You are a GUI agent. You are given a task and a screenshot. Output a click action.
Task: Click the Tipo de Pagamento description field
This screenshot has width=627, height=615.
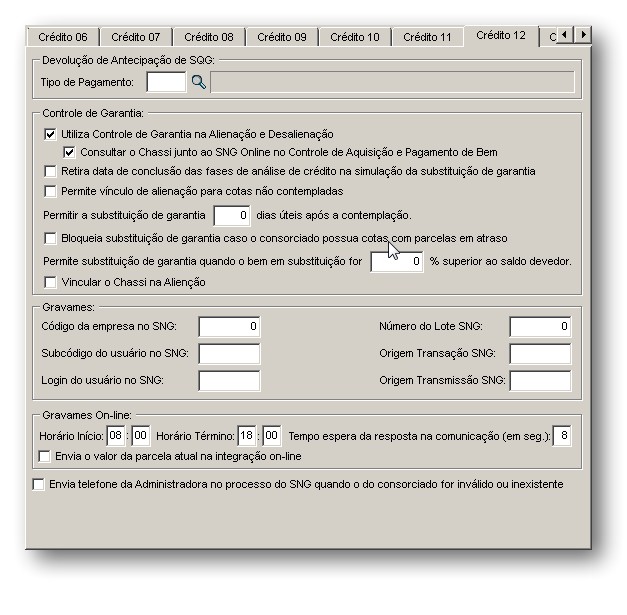point(393,82)
